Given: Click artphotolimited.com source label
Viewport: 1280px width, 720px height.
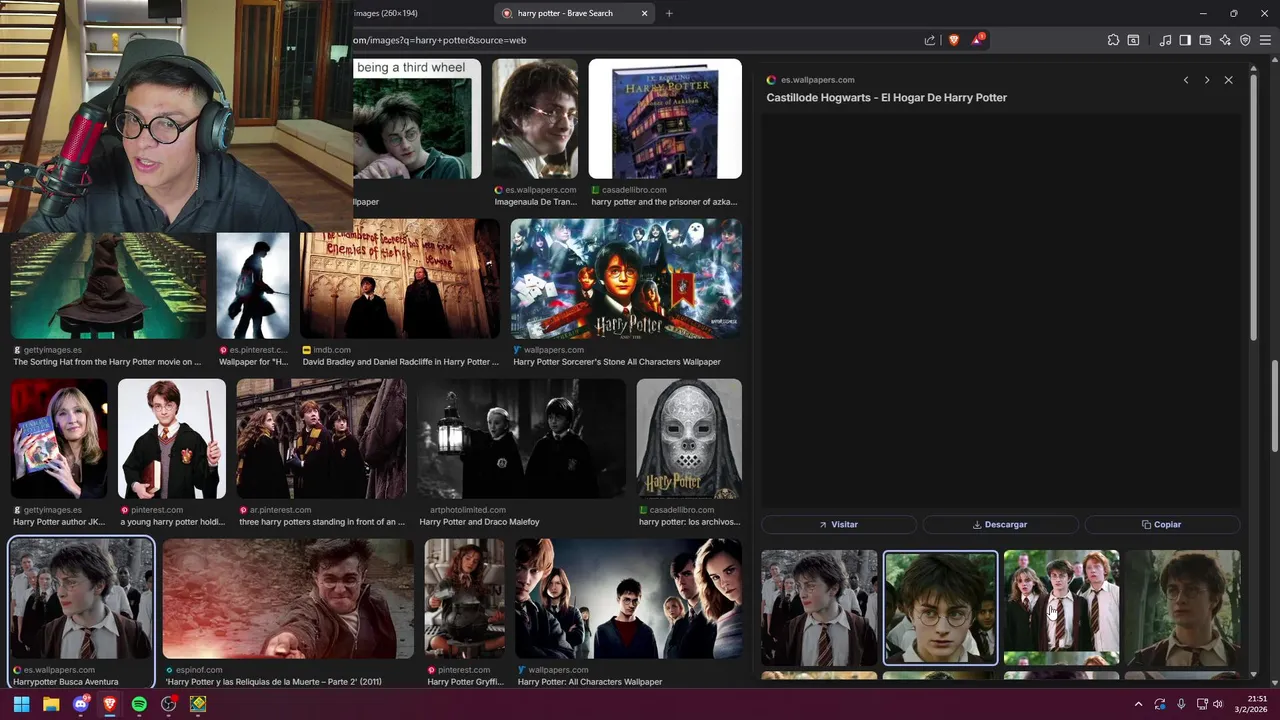Looking at the screenshot, I should point(468,510).
